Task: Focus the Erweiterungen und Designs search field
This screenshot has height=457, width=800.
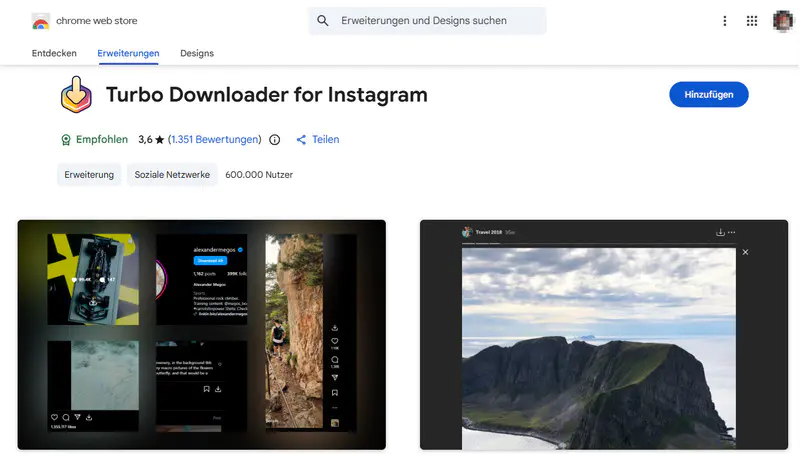Action: [x=427, y=21]
